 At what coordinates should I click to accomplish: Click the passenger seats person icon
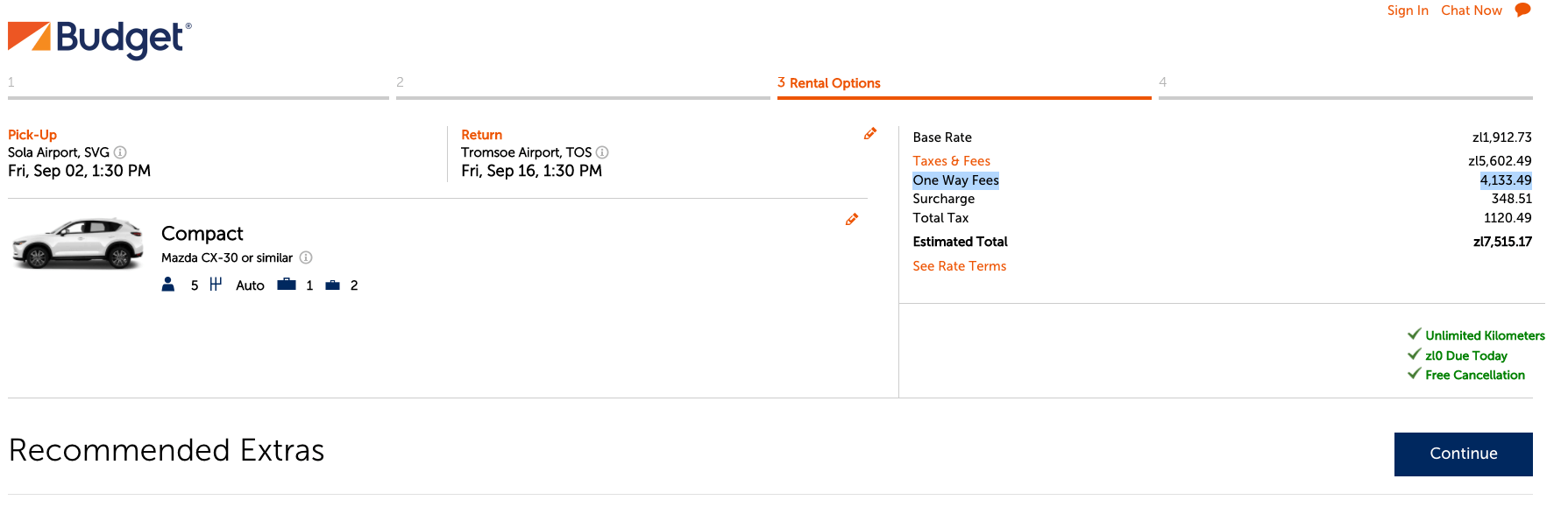click(168, 285)
